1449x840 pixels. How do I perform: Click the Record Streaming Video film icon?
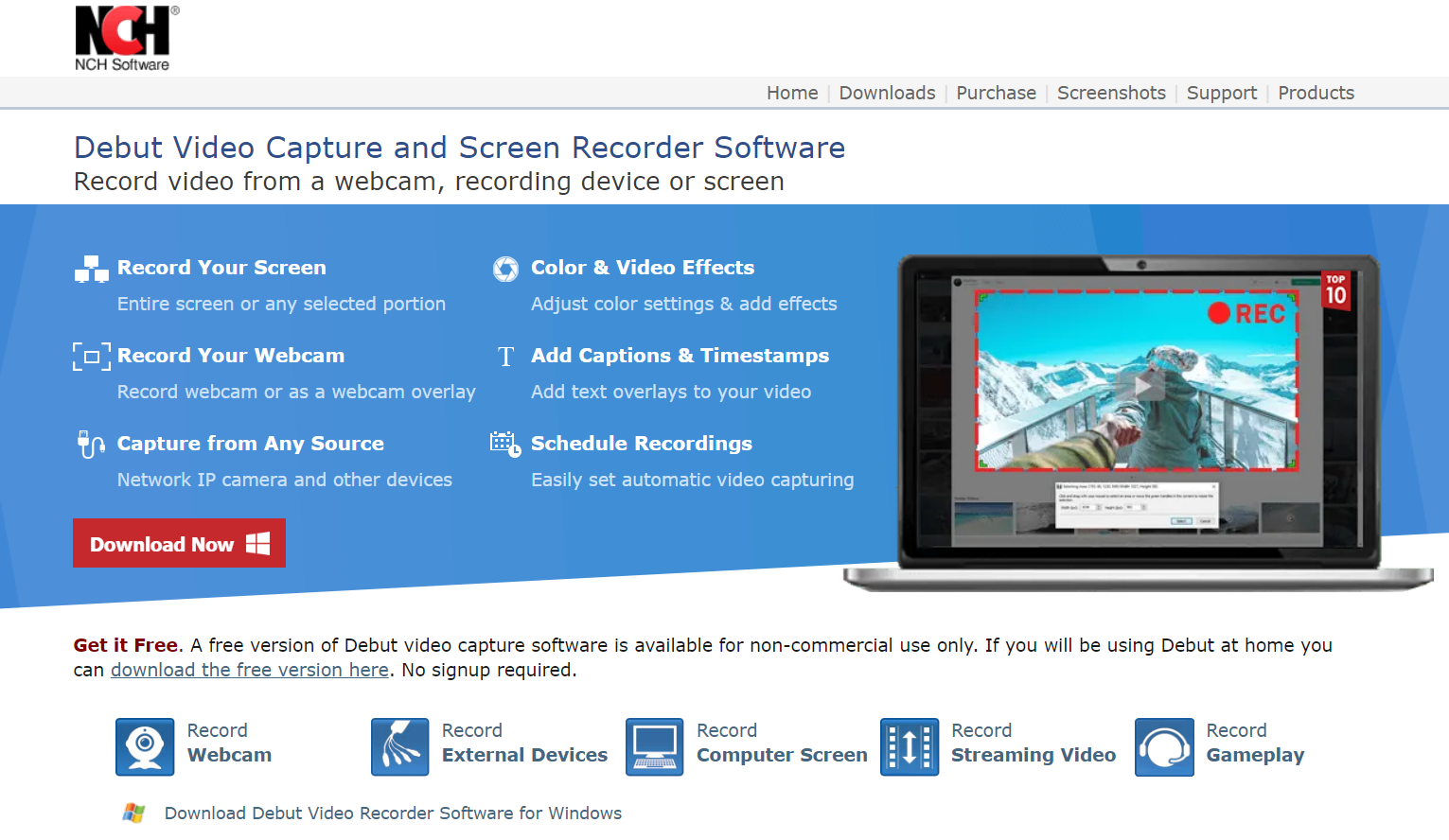(910, 747)
